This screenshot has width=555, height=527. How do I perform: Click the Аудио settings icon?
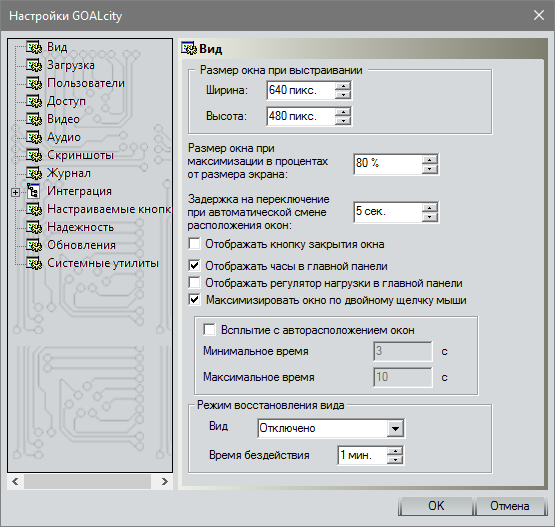tap(34, 137)
